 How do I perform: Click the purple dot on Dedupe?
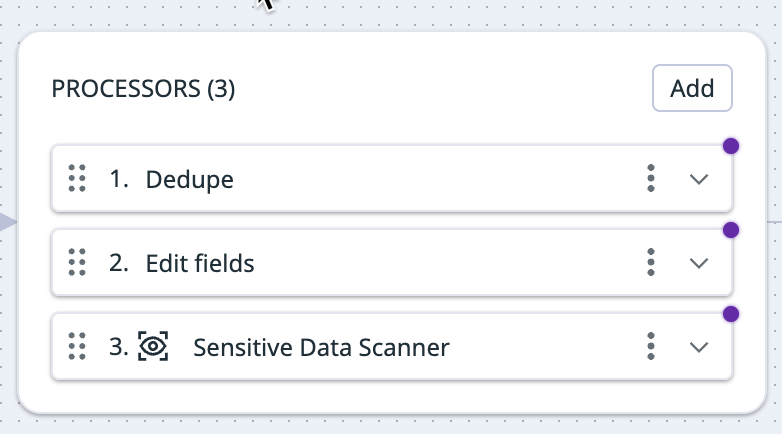coord(731,146)
